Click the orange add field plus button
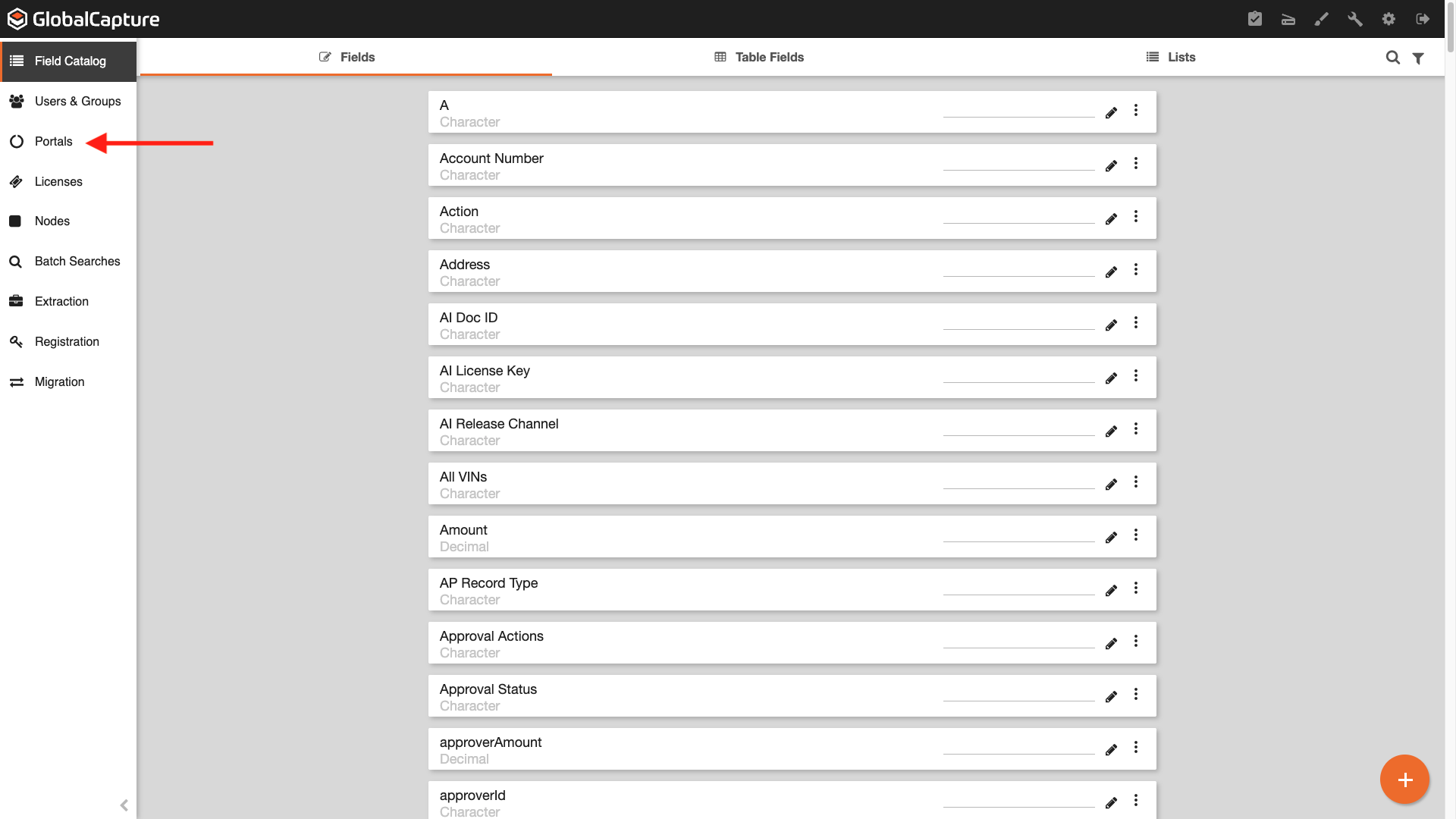 coord(1404,780)
